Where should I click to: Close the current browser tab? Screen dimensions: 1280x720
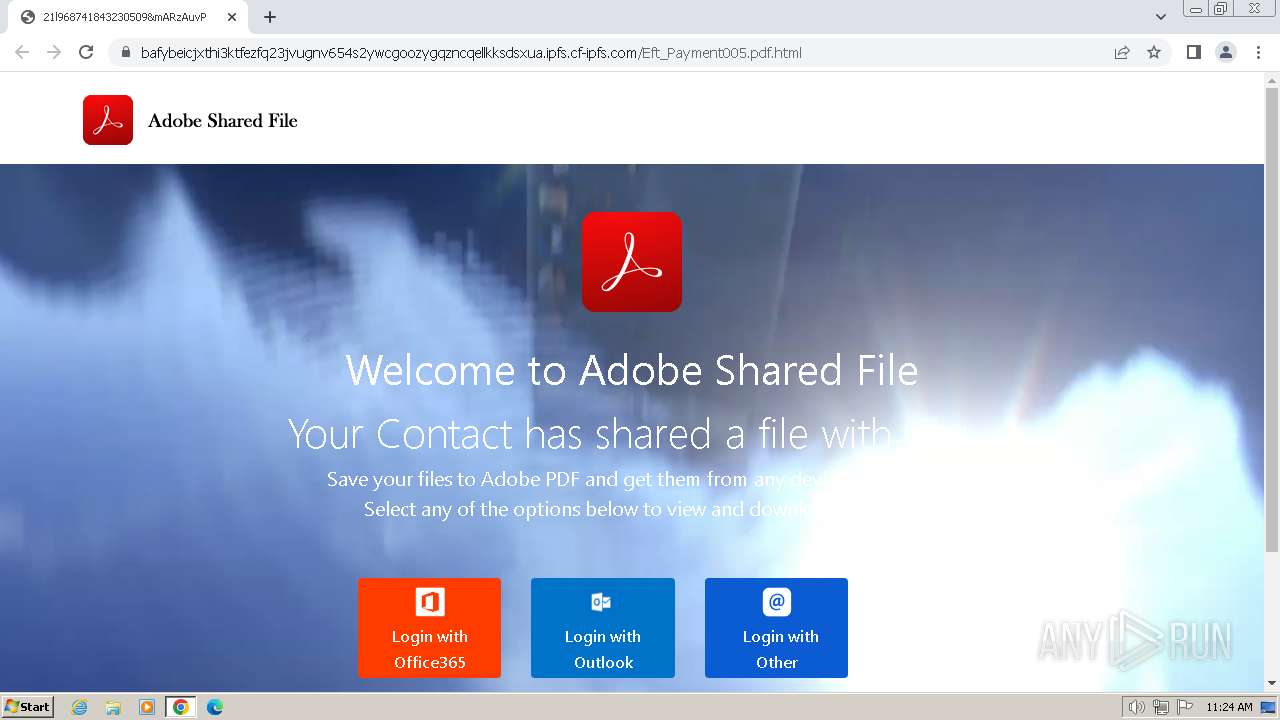click(x=231, y=17)
